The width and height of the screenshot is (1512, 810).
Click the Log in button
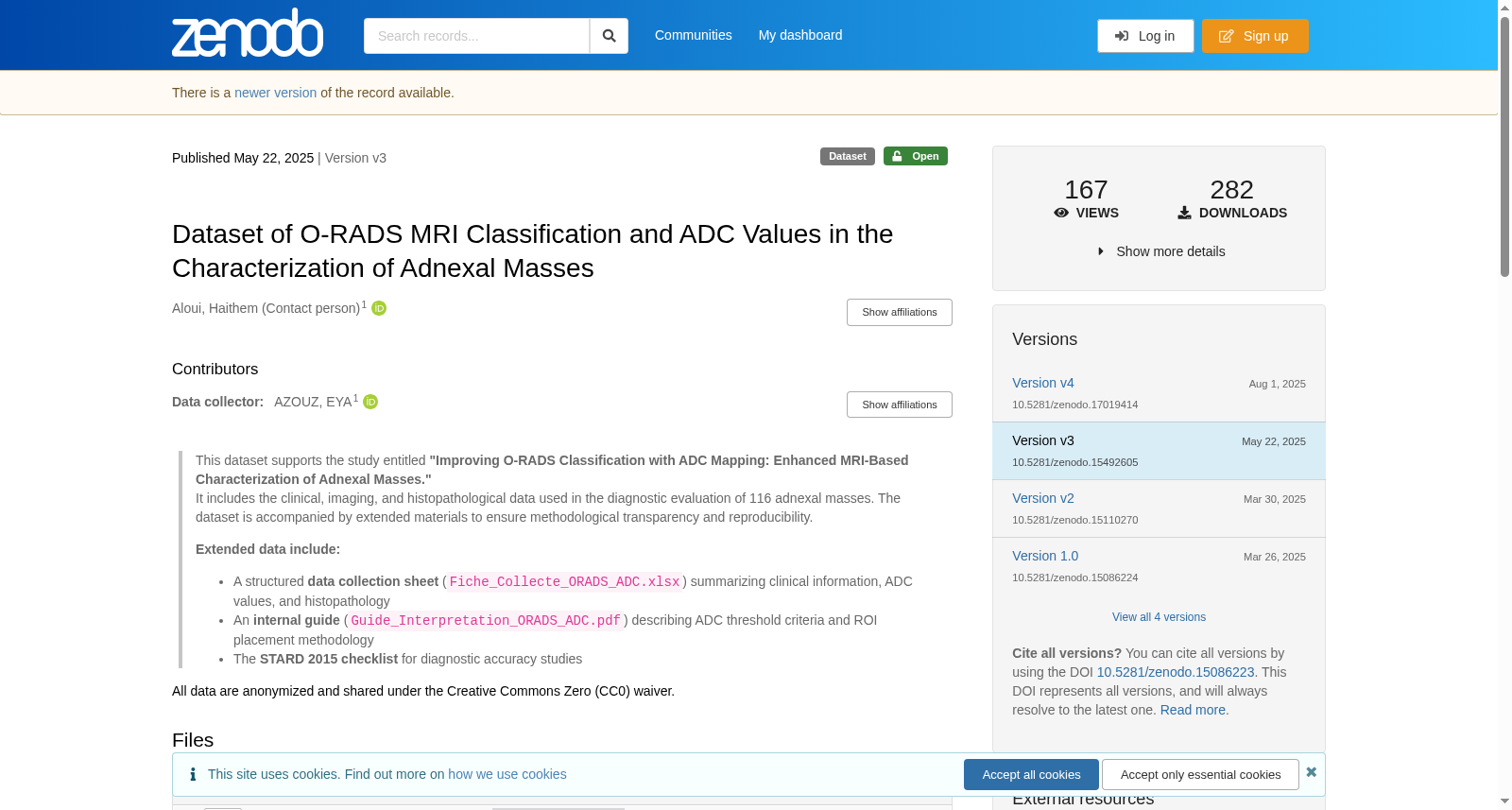coord(1145,36)
